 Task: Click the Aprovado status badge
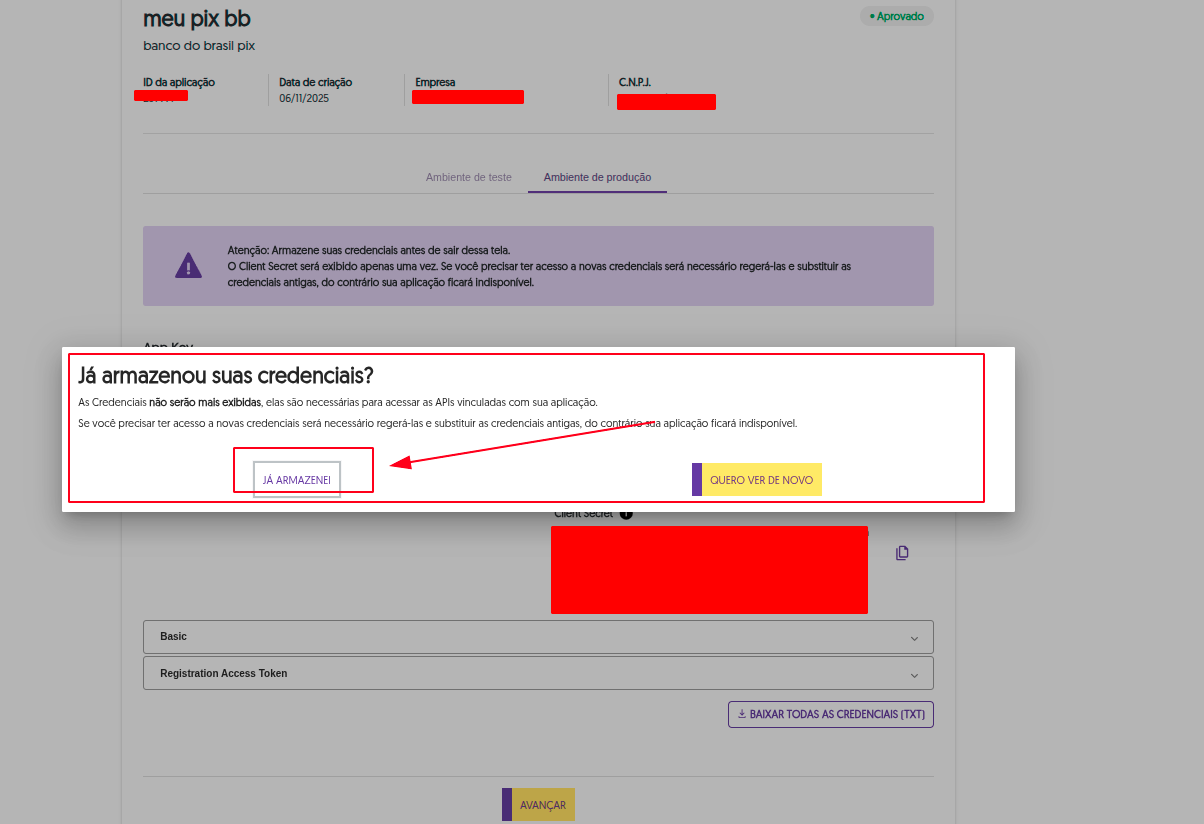click(897, 17)
